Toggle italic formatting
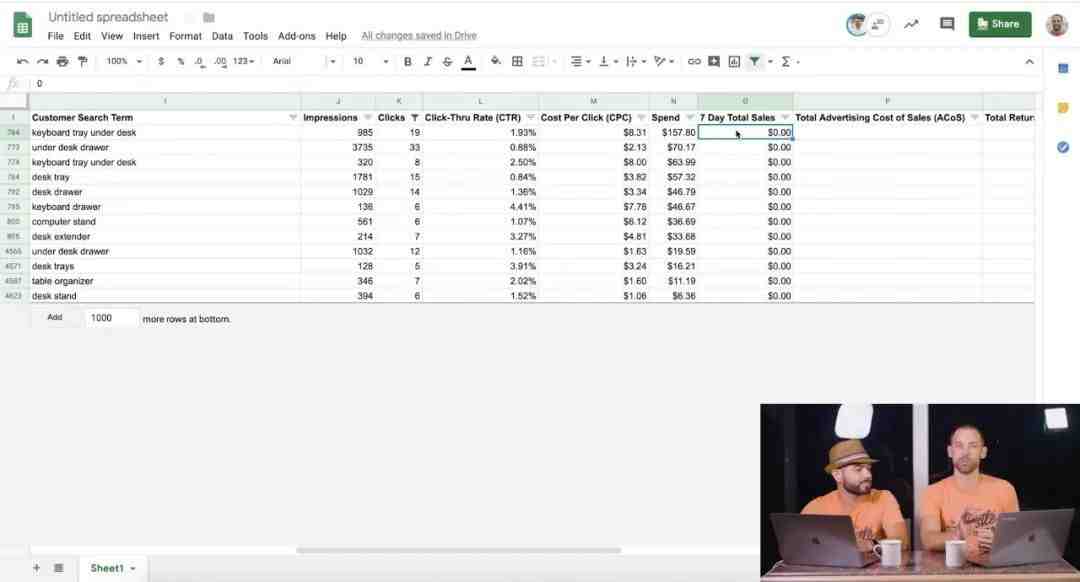Viewport: 1080px width, 582px height. click(x=428, y=61)
